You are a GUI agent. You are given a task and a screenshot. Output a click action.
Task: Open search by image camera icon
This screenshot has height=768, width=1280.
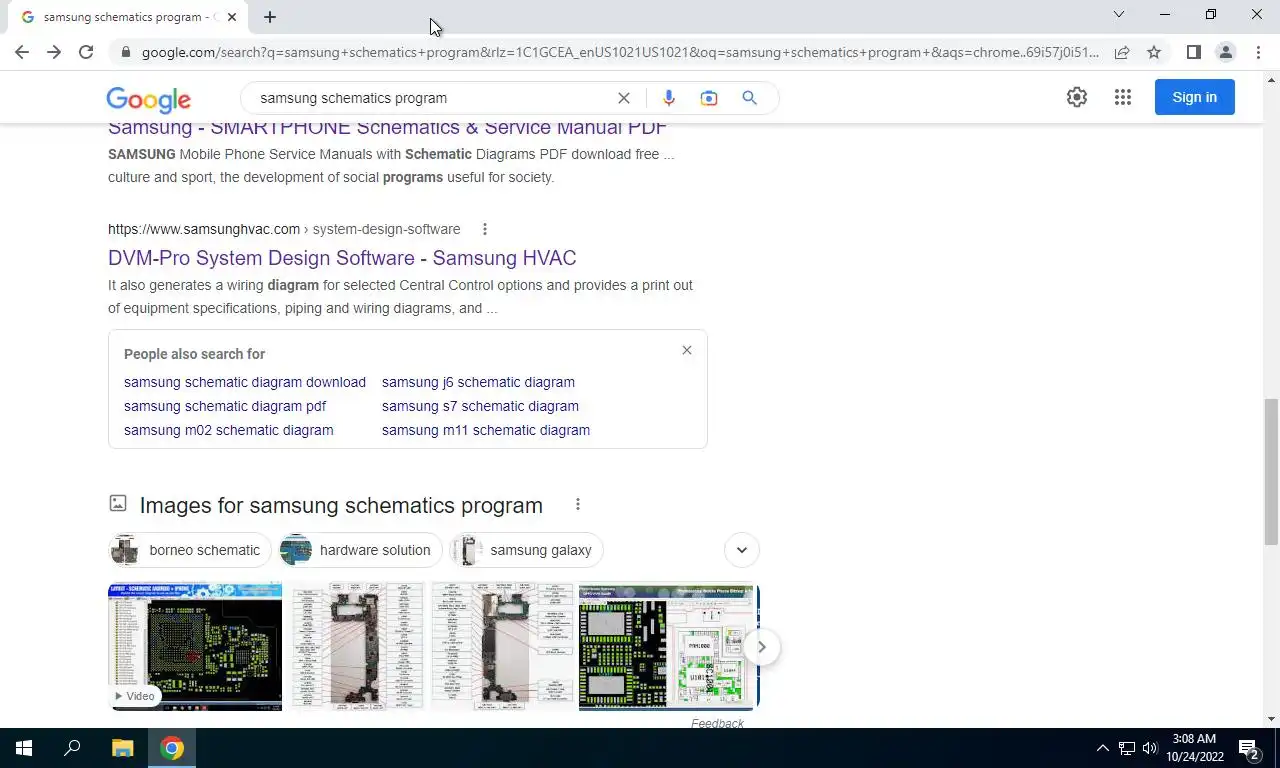tap(709, 98)
